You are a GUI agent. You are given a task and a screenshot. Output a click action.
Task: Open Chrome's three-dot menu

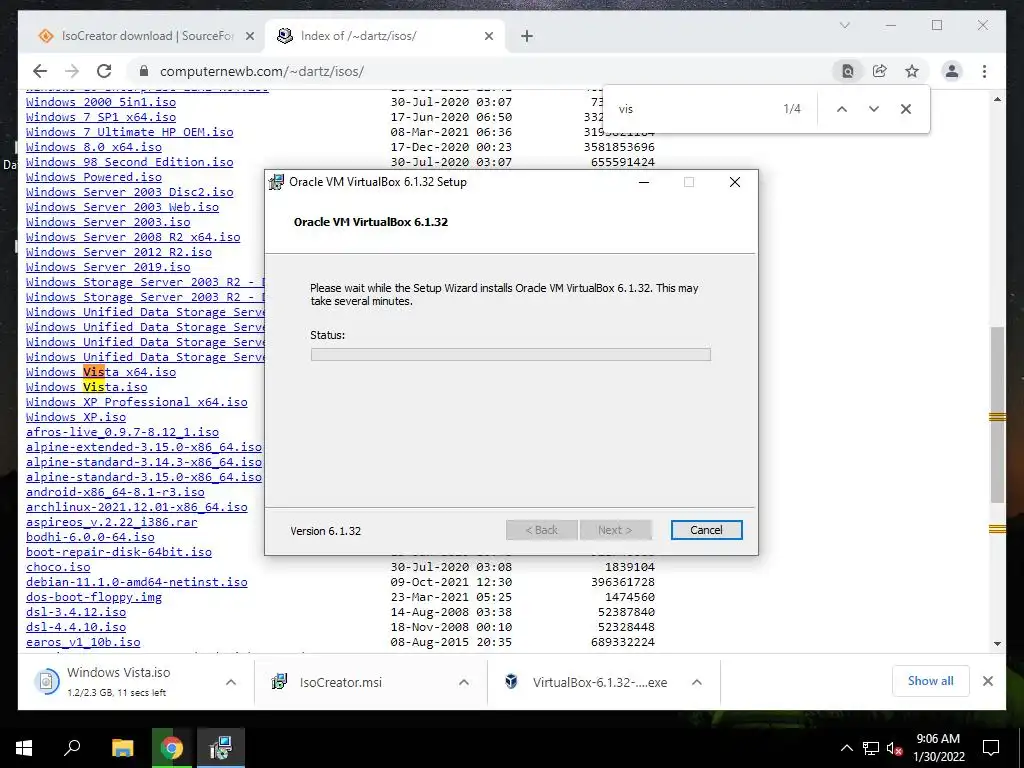coord(984,71)
